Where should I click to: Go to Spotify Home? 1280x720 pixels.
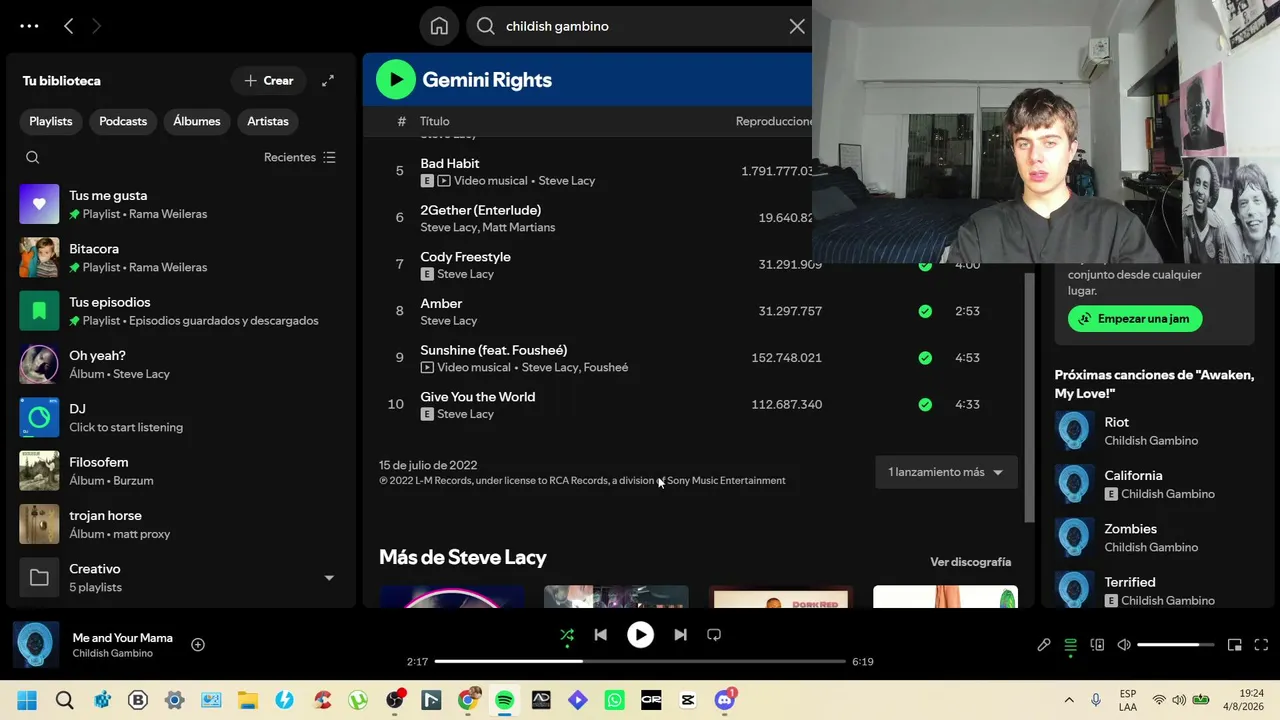point(439,26)
